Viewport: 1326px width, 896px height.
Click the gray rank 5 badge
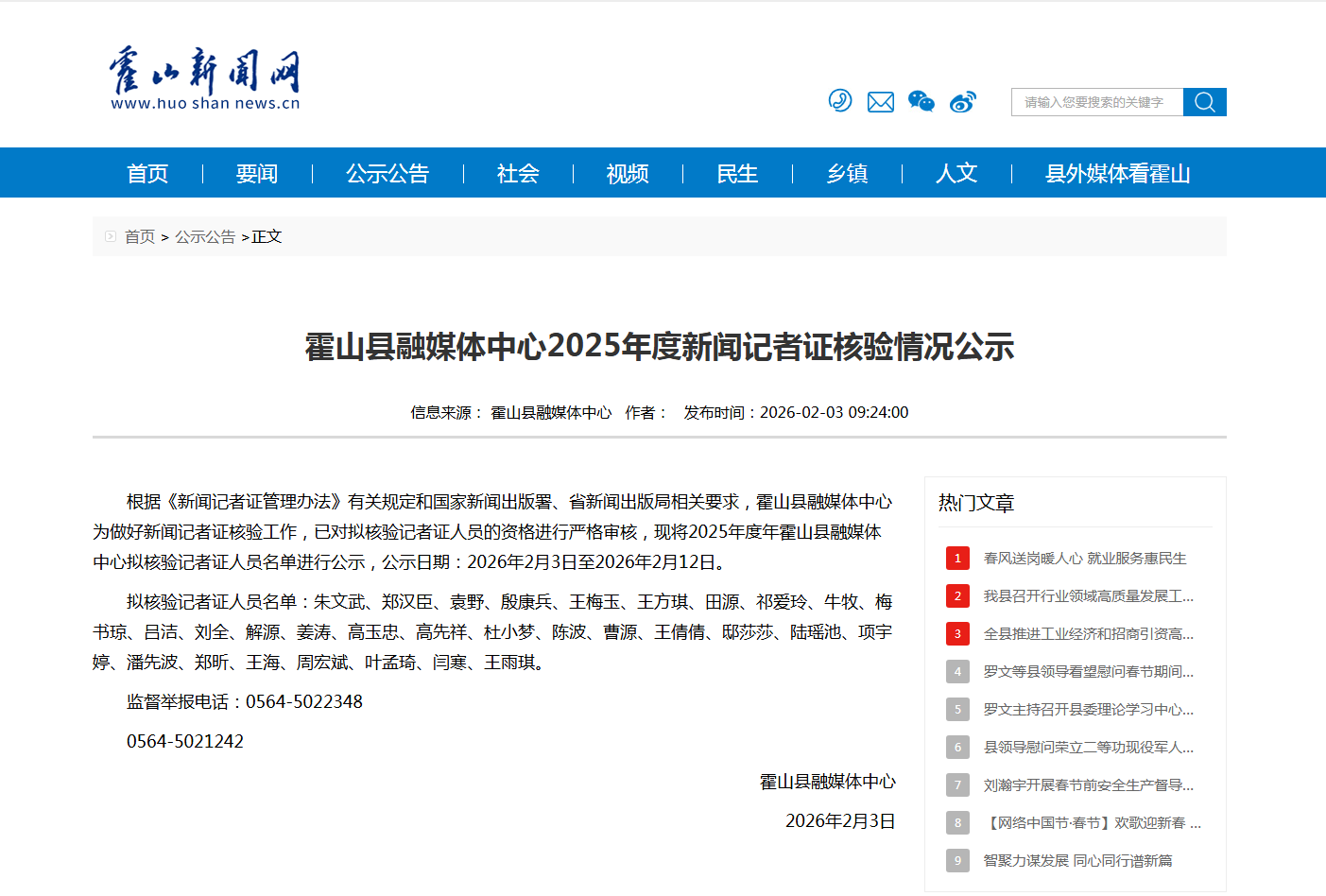957,709
